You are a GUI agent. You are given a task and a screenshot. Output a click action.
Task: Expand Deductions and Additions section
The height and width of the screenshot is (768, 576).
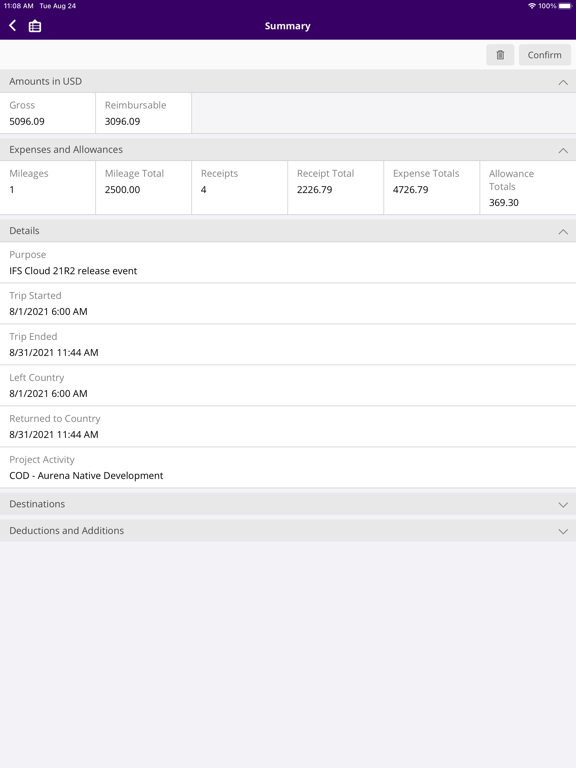pos(288,531)
